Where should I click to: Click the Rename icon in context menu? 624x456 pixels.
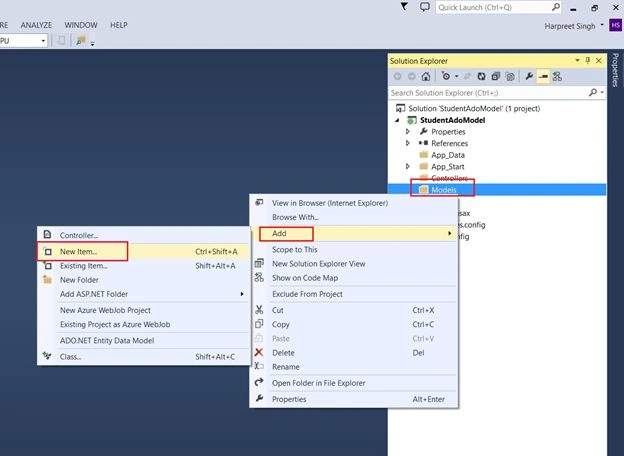click(x=259, y=366)
